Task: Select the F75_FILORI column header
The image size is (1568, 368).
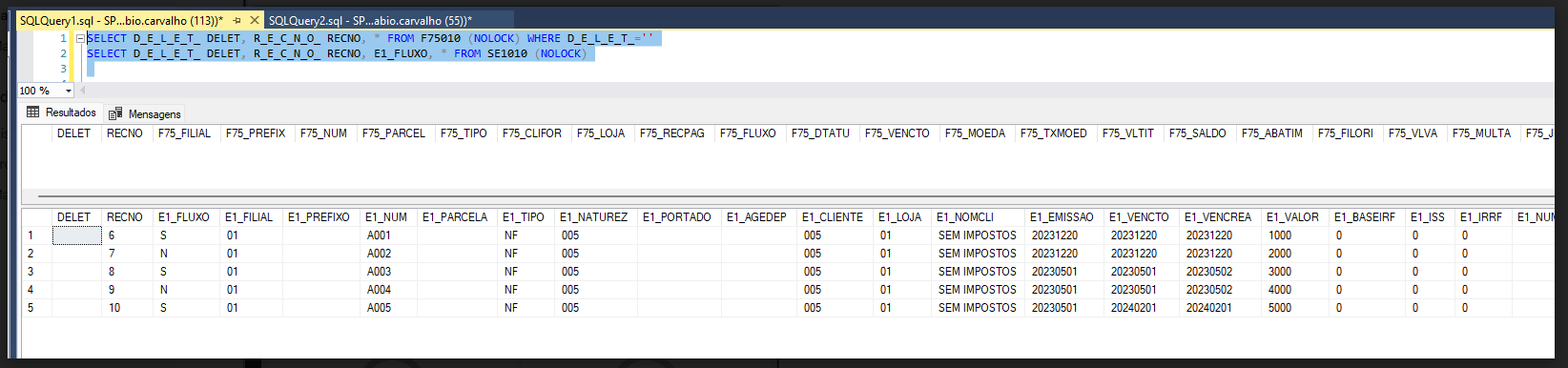Action: 1346,133
